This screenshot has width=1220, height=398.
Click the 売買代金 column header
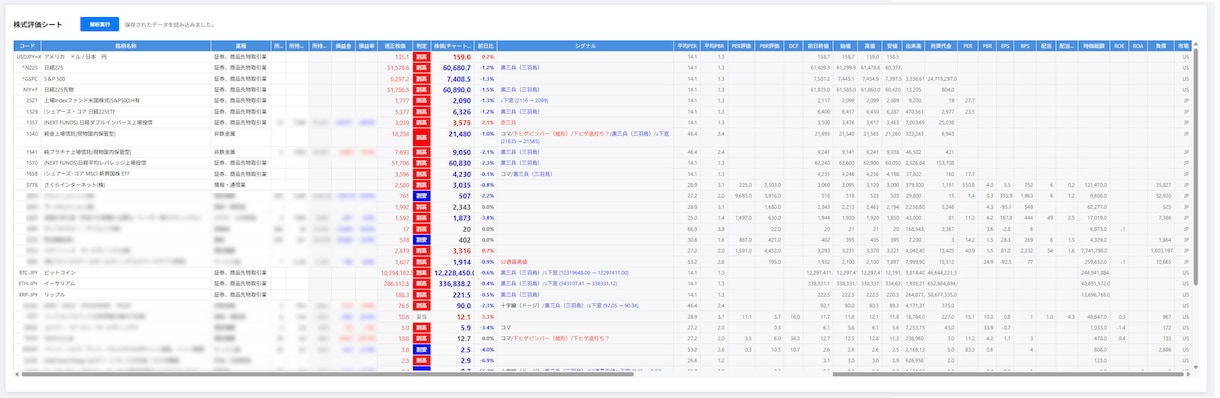pos(941,45)
